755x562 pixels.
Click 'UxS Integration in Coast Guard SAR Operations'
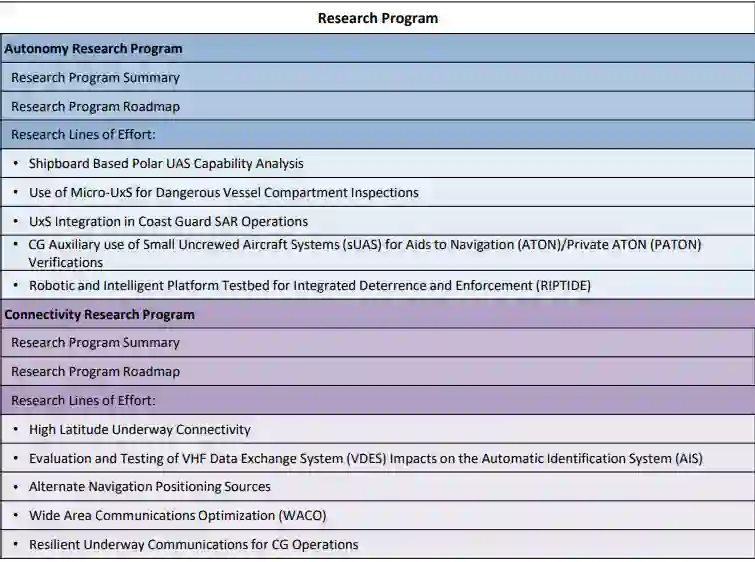(x=378, y=221)
